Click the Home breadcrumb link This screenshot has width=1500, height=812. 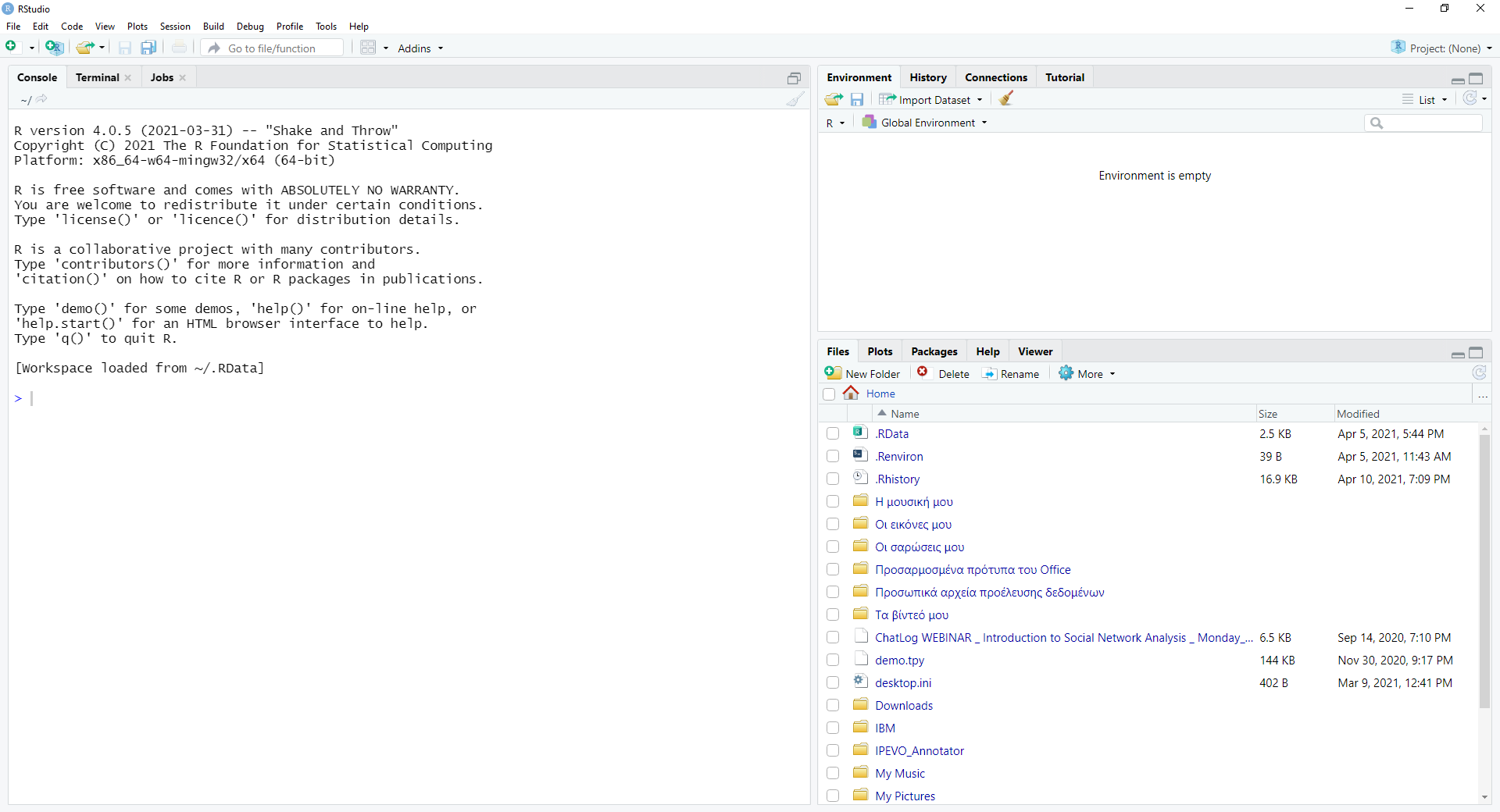[880, 394]
